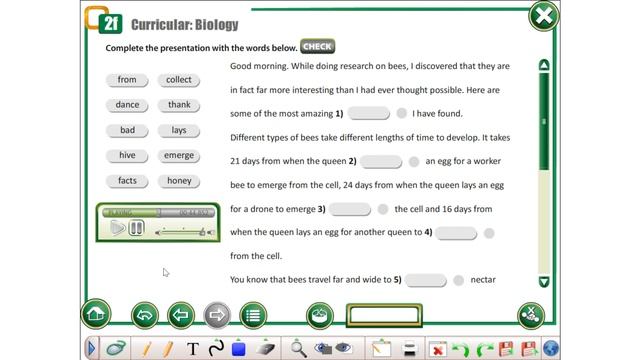The width and height of the screenshot is (640, 360).
Task: Select the magnifier zoom tool
Action: tap(298, 349)
